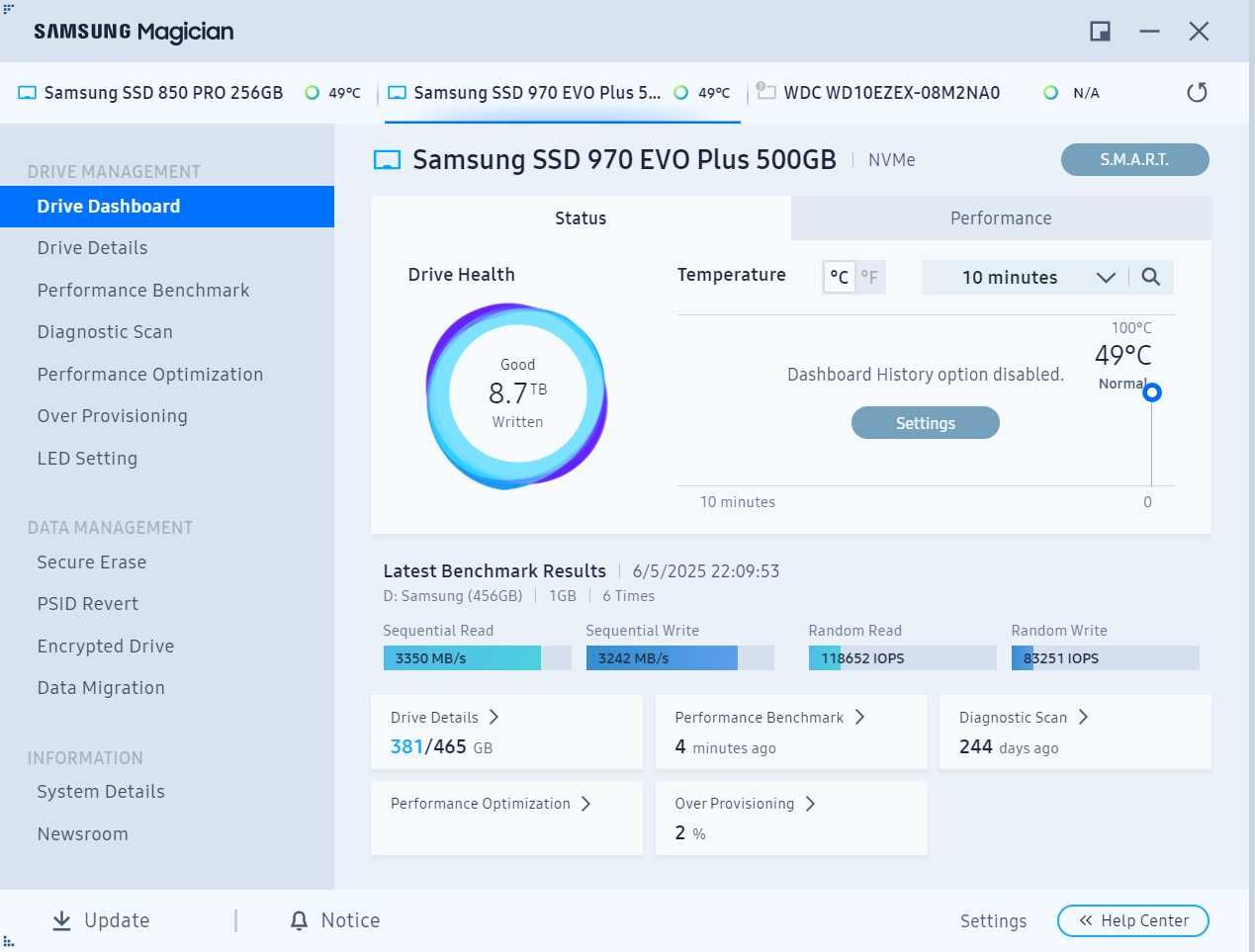Click the 970 EVO Plus tab drive icon

point(397,93)
